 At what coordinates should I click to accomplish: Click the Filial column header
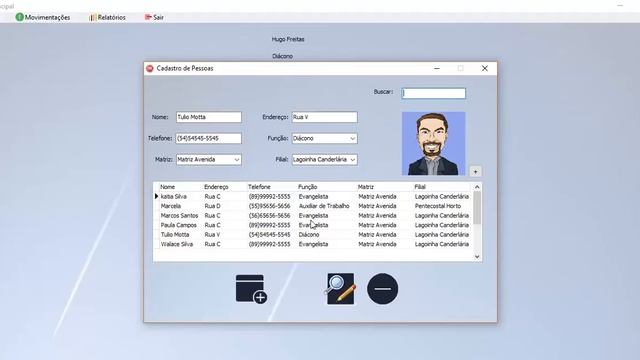pos(420,187)
